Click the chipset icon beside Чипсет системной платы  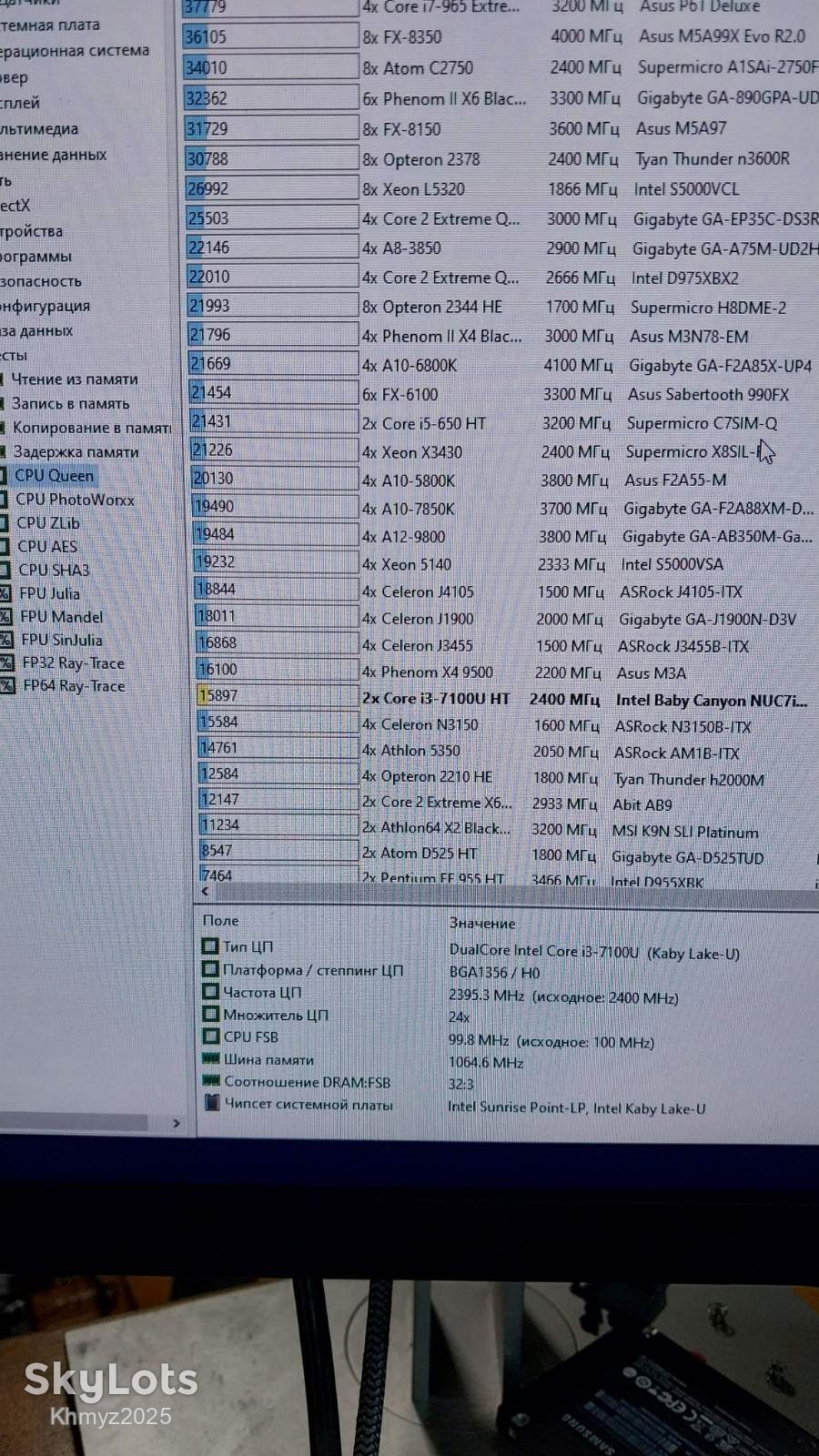point(212,1103)
